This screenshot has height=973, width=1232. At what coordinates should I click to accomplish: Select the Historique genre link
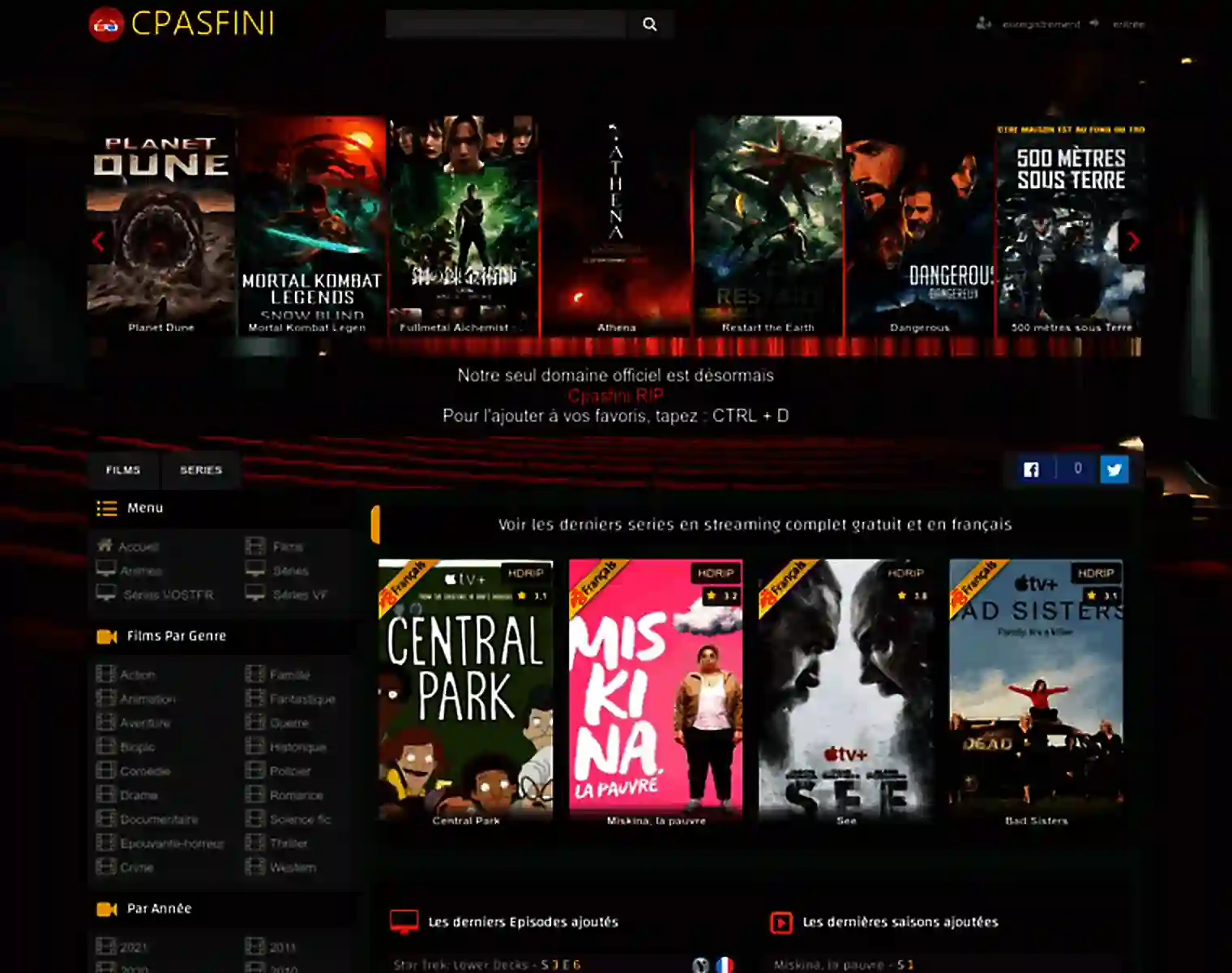pos(297,748)
